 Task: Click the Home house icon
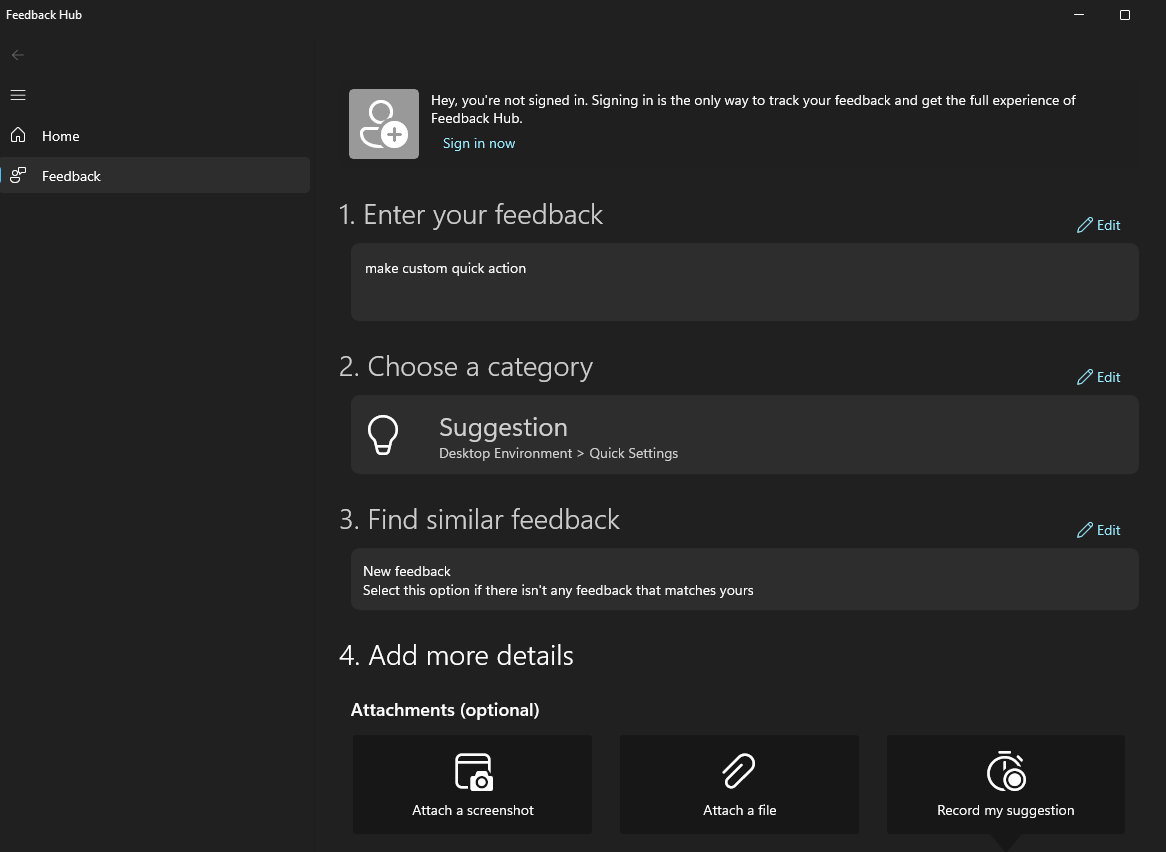click(x=18, y=135)
